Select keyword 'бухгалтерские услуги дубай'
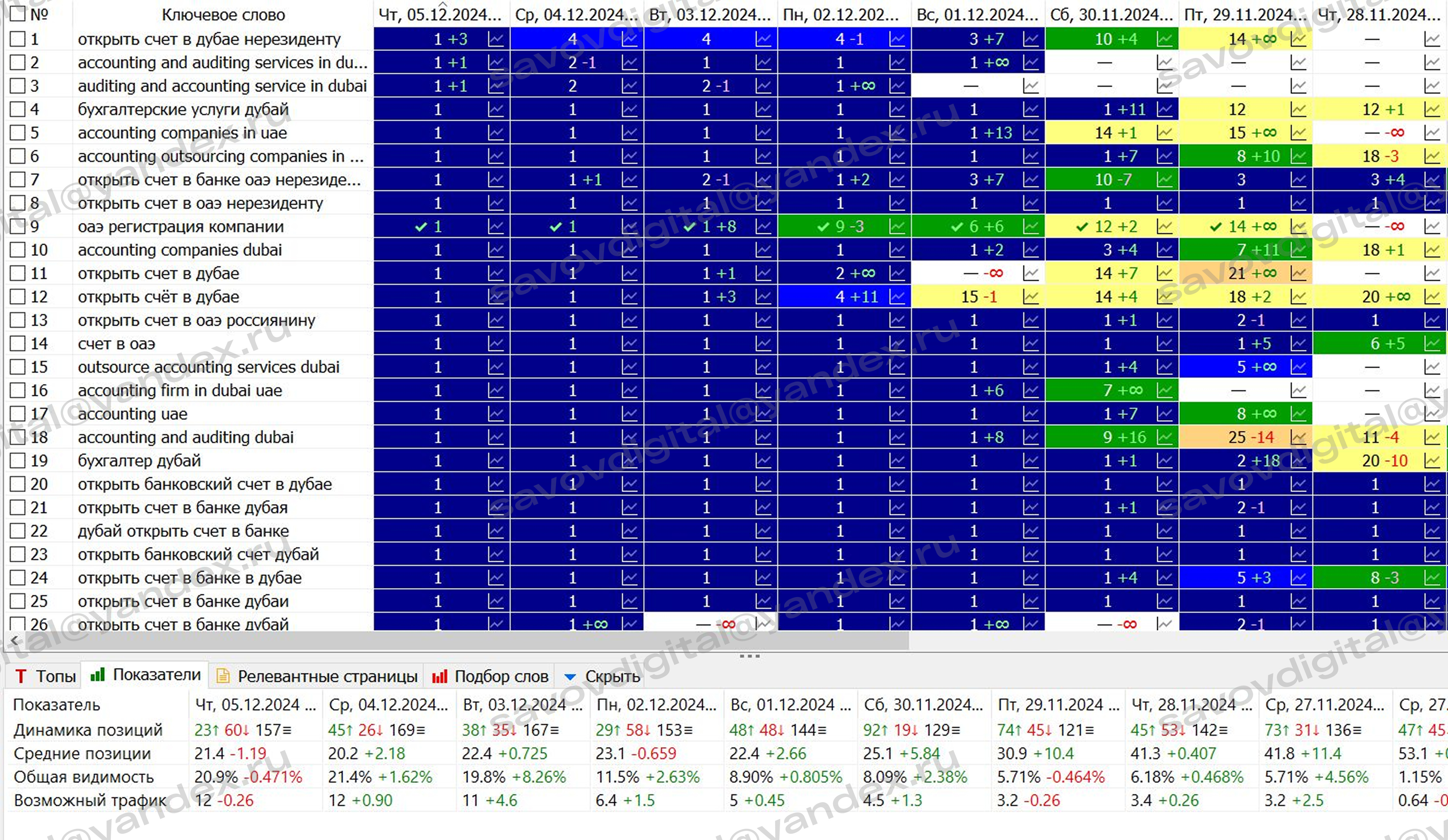Viewport: 1448px width, 840px height. pos(183,109)
